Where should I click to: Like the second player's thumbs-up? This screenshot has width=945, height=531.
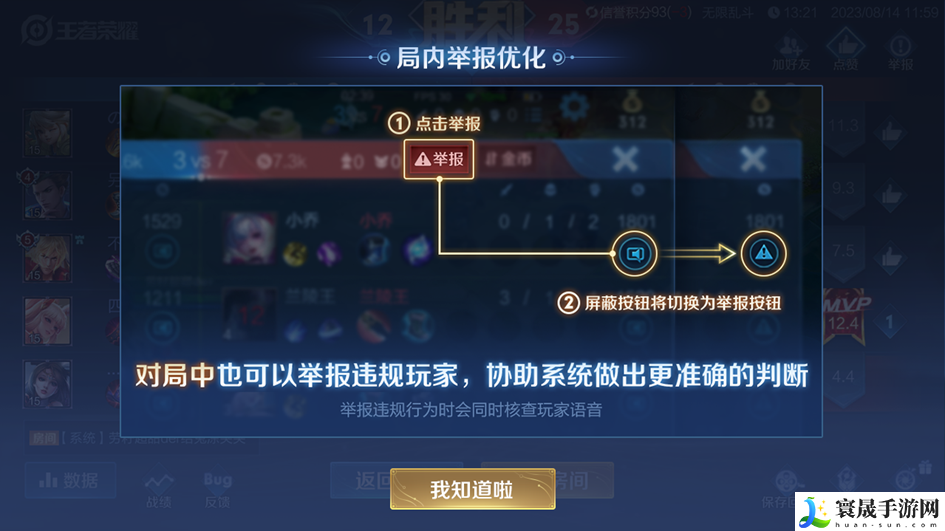tap(890, 194)
